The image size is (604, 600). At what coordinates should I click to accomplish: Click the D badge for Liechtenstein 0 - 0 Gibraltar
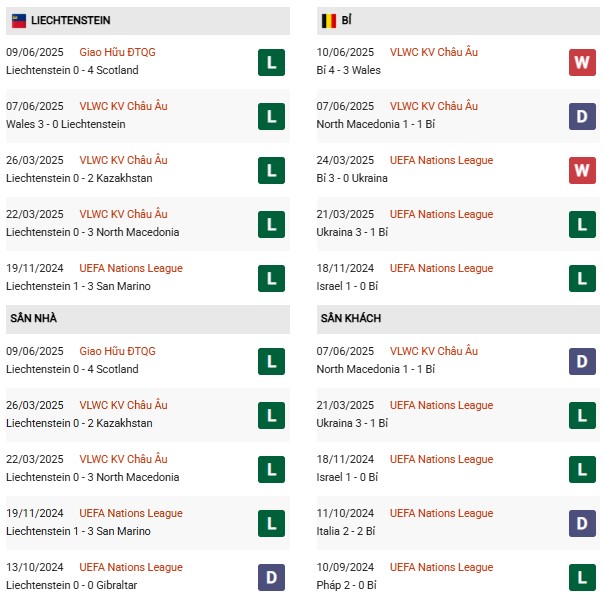271,577
